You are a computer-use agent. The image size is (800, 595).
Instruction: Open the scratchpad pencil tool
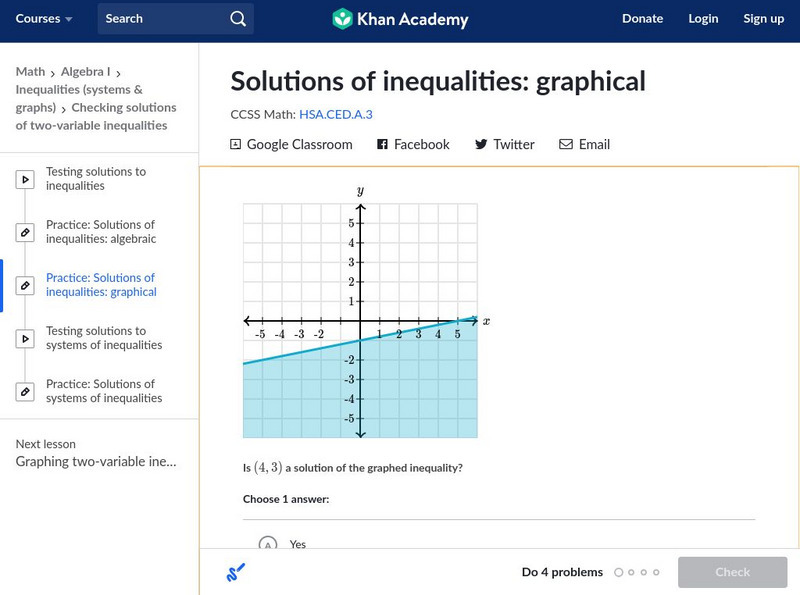[x=236, y=572]
